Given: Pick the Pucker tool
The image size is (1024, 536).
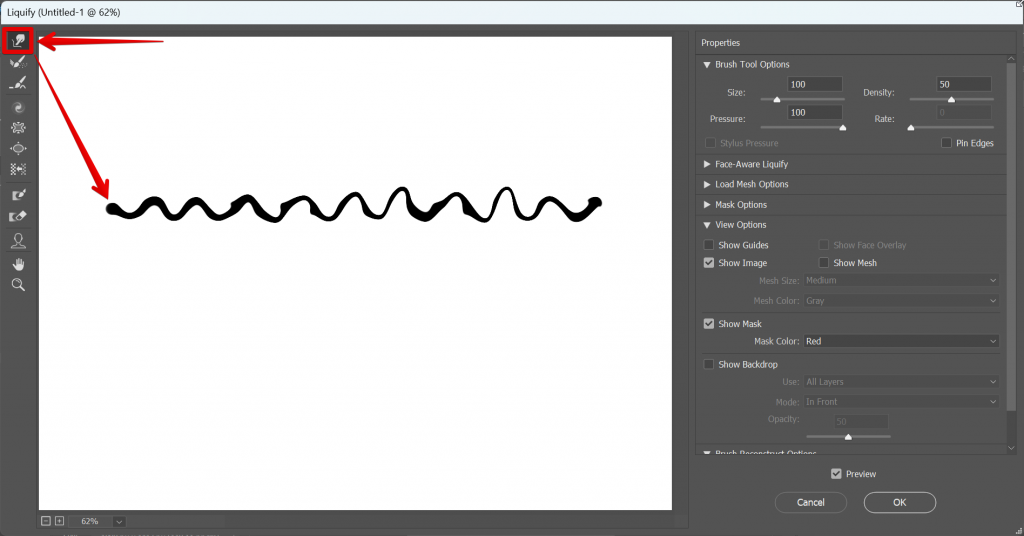Looking at the screenshot, I should [18, 128].
